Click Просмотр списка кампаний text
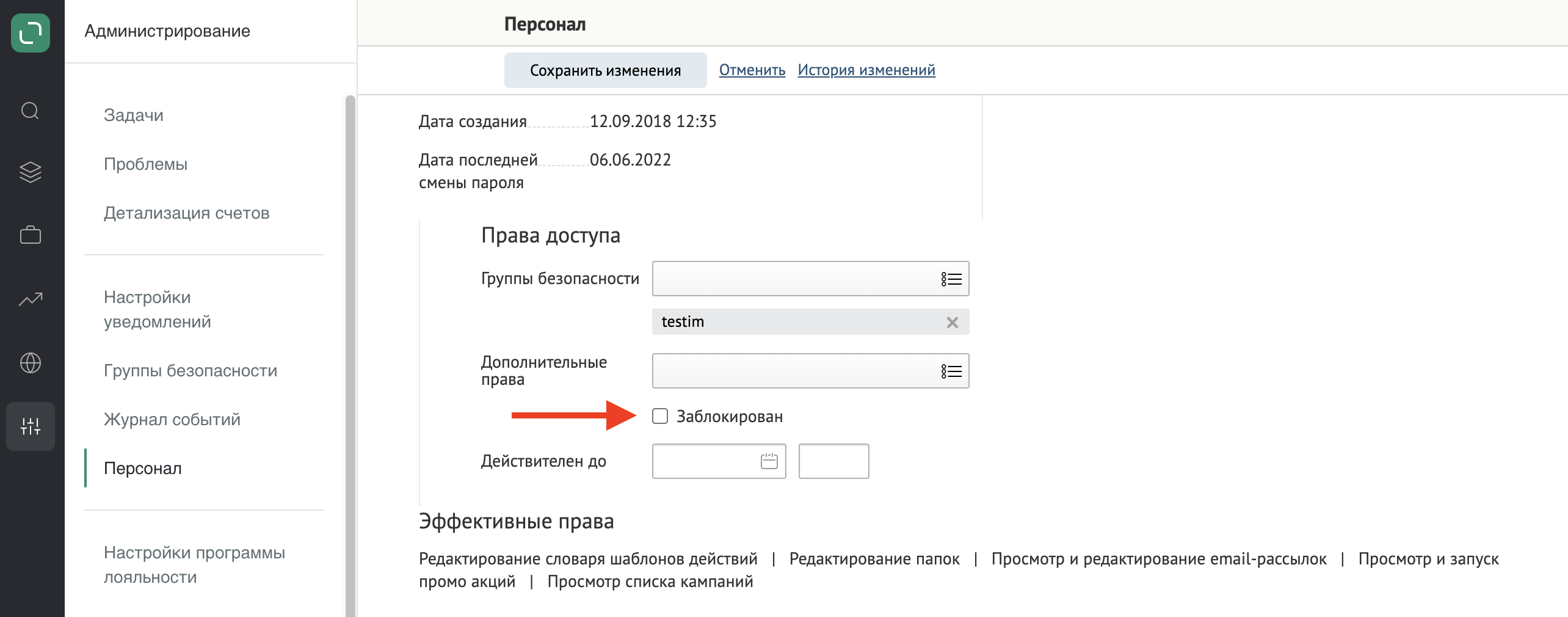 (650, 581)
